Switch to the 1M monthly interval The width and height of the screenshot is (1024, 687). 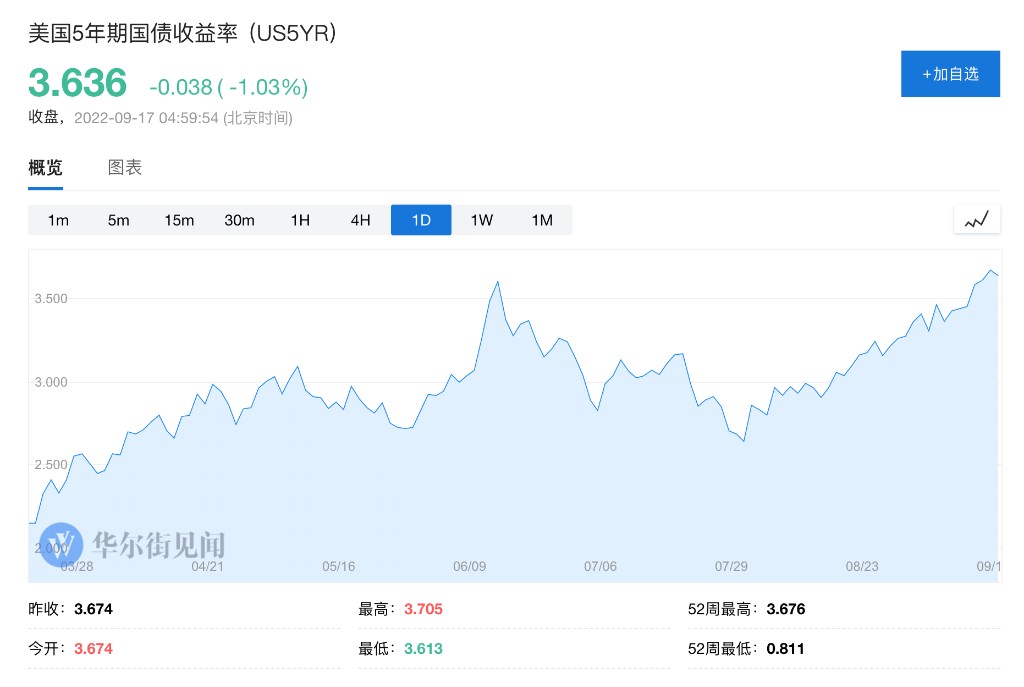[542, 220]
